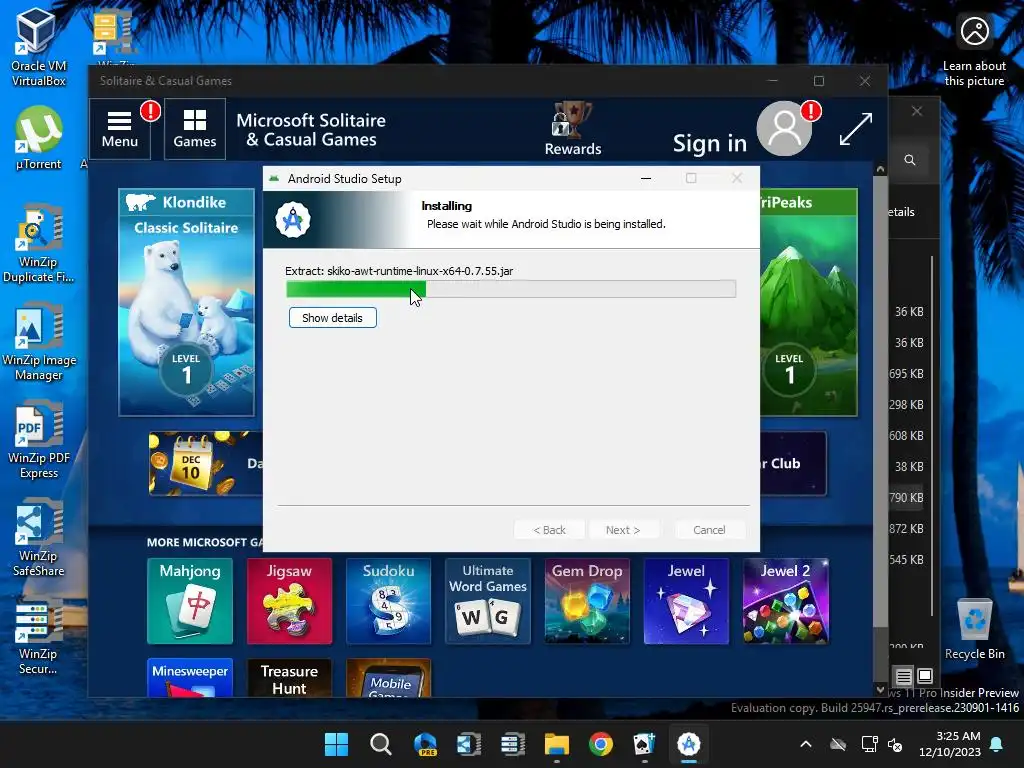Open WinZip Image Manager desktop shortcut

39,342
